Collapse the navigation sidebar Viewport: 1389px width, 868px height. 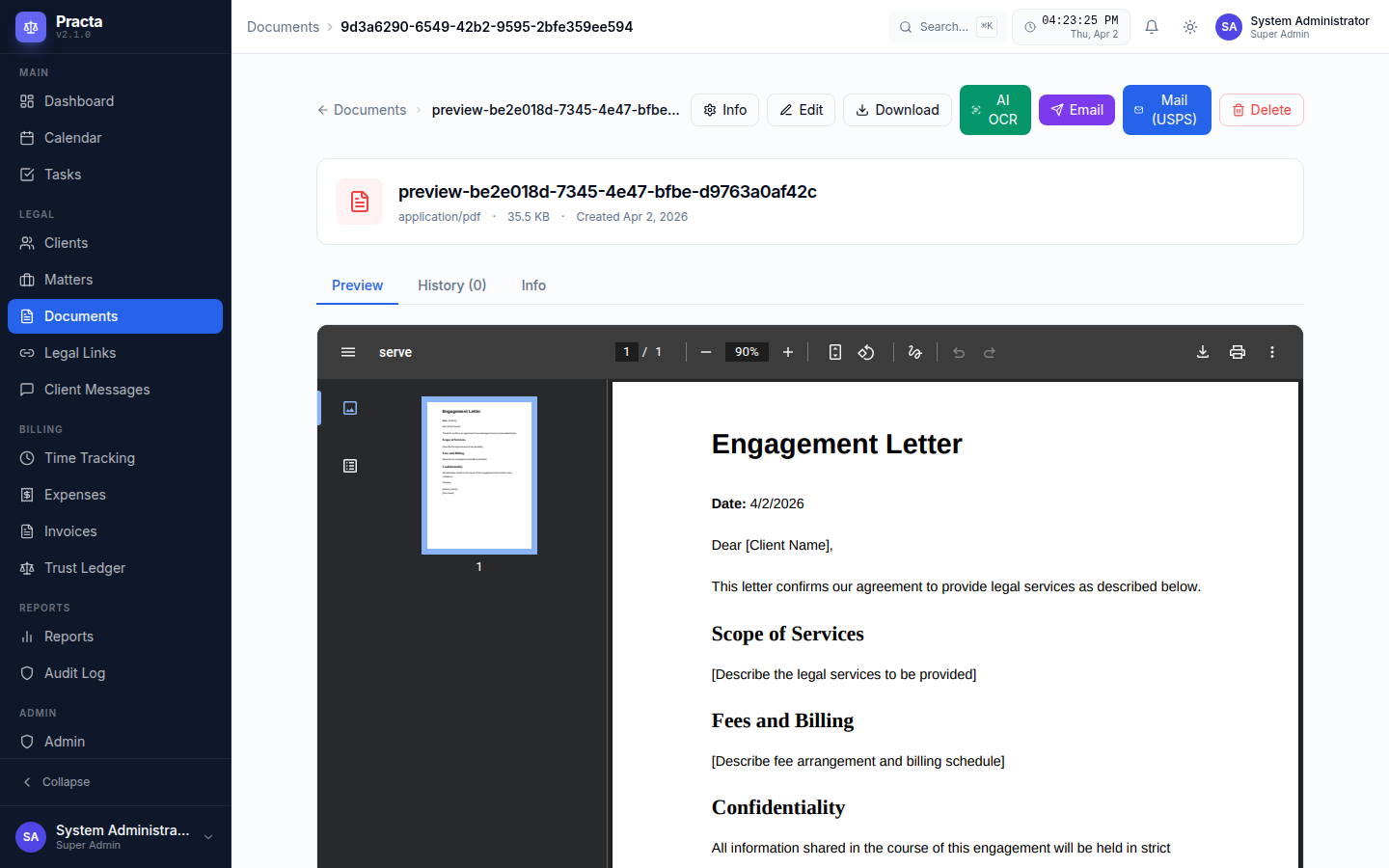pyautogui.click(x=53, y=781)
